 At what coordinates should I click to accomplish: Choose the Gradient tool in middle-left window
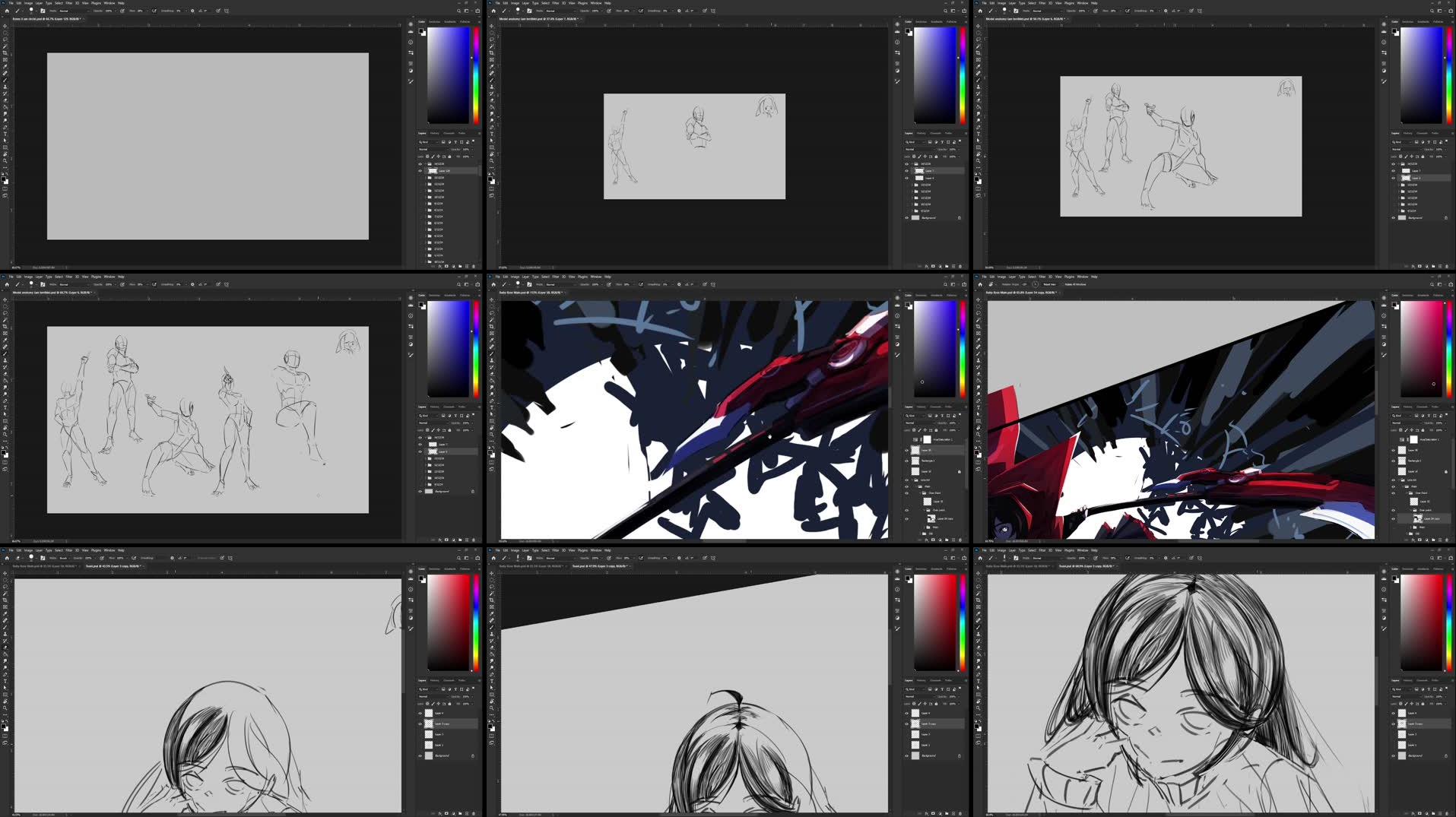tap(5, 381)
